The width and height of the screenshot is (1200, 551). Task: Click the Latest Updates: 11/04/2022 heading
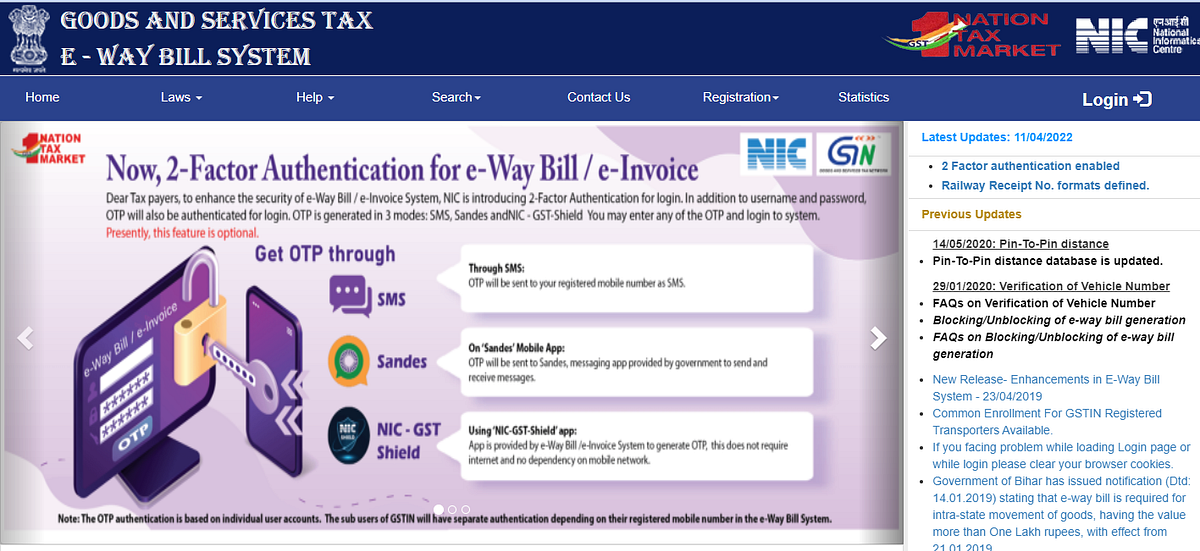point(996,138)
